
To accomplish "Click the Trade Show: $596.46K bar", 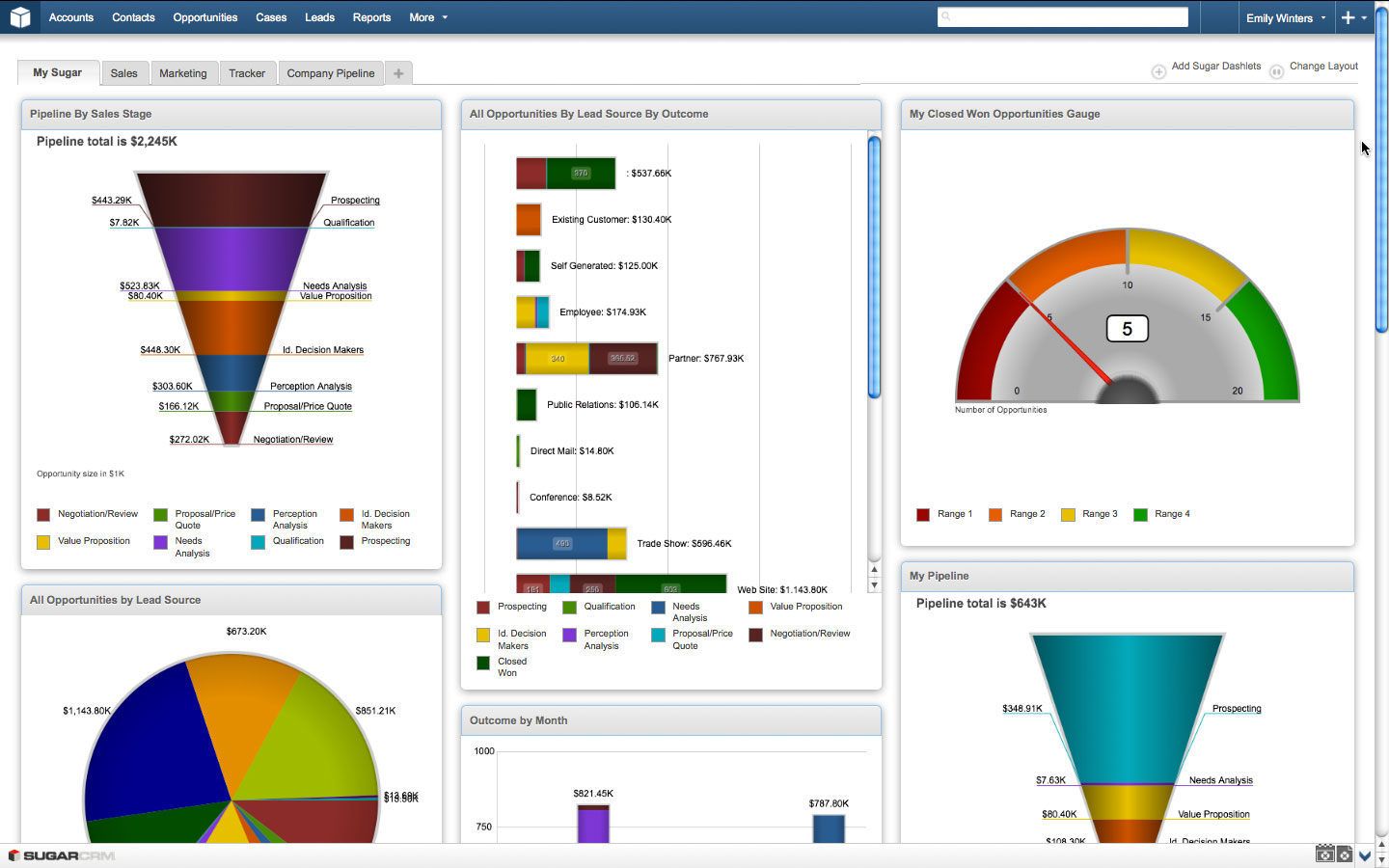I will click(x=571, y=543).
